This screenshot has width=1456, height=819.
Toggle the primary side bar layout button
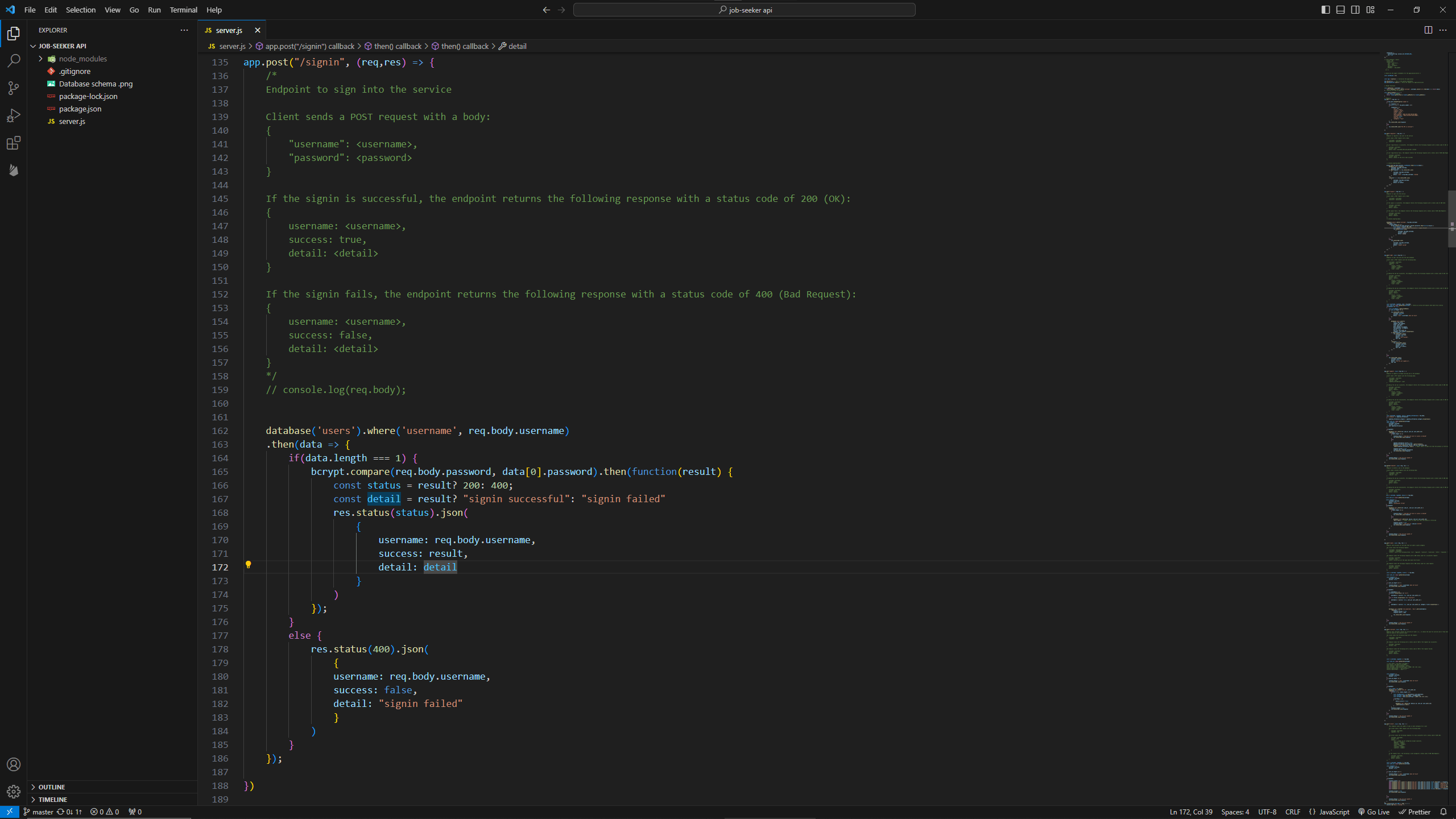1326,10
